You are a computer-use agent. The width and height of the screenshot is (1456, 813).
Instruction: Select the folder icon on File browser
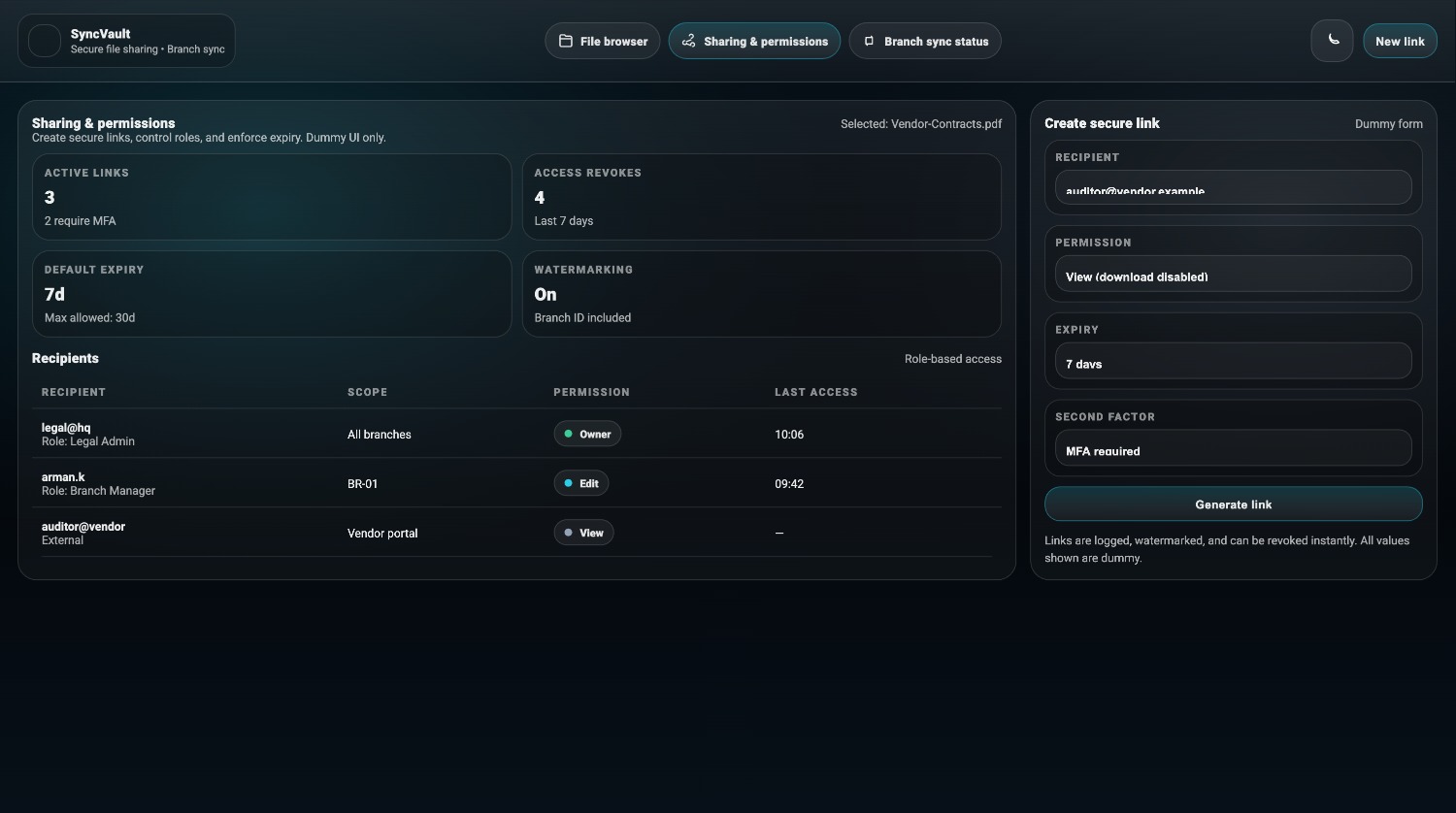(x=566, y=41)
